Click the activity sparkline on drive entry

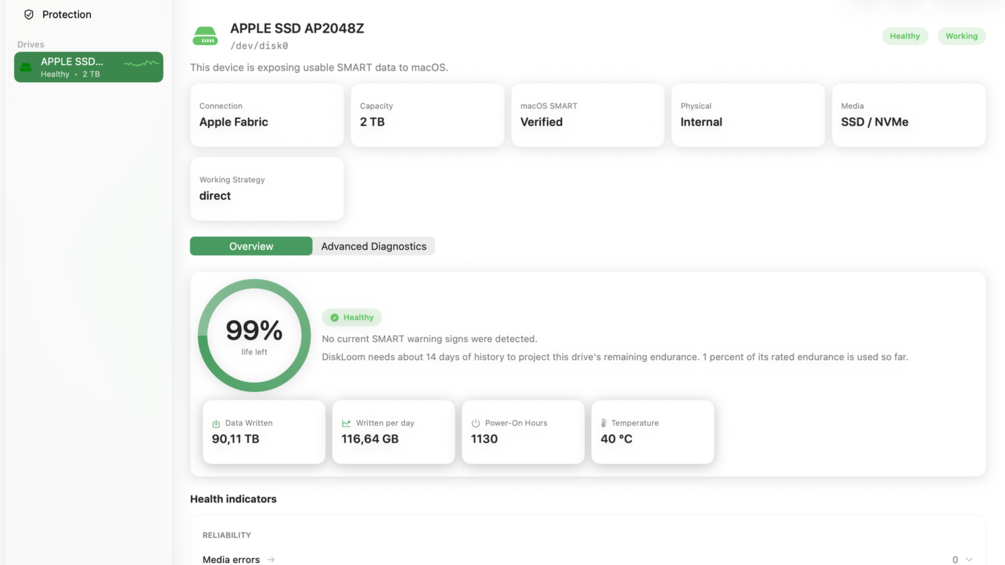coord(141,63)
